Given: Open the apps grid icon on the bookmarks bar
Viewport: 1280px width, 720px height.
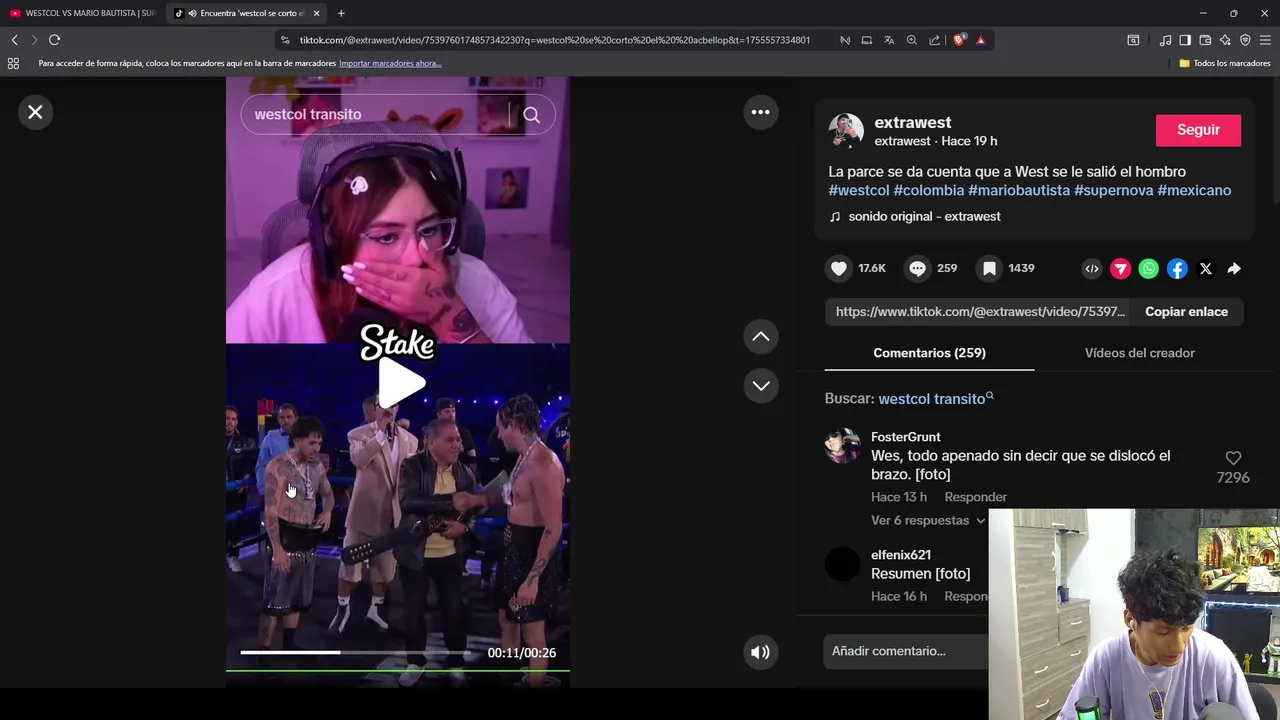Looking at the screenshot, I should tap(13, 63).
